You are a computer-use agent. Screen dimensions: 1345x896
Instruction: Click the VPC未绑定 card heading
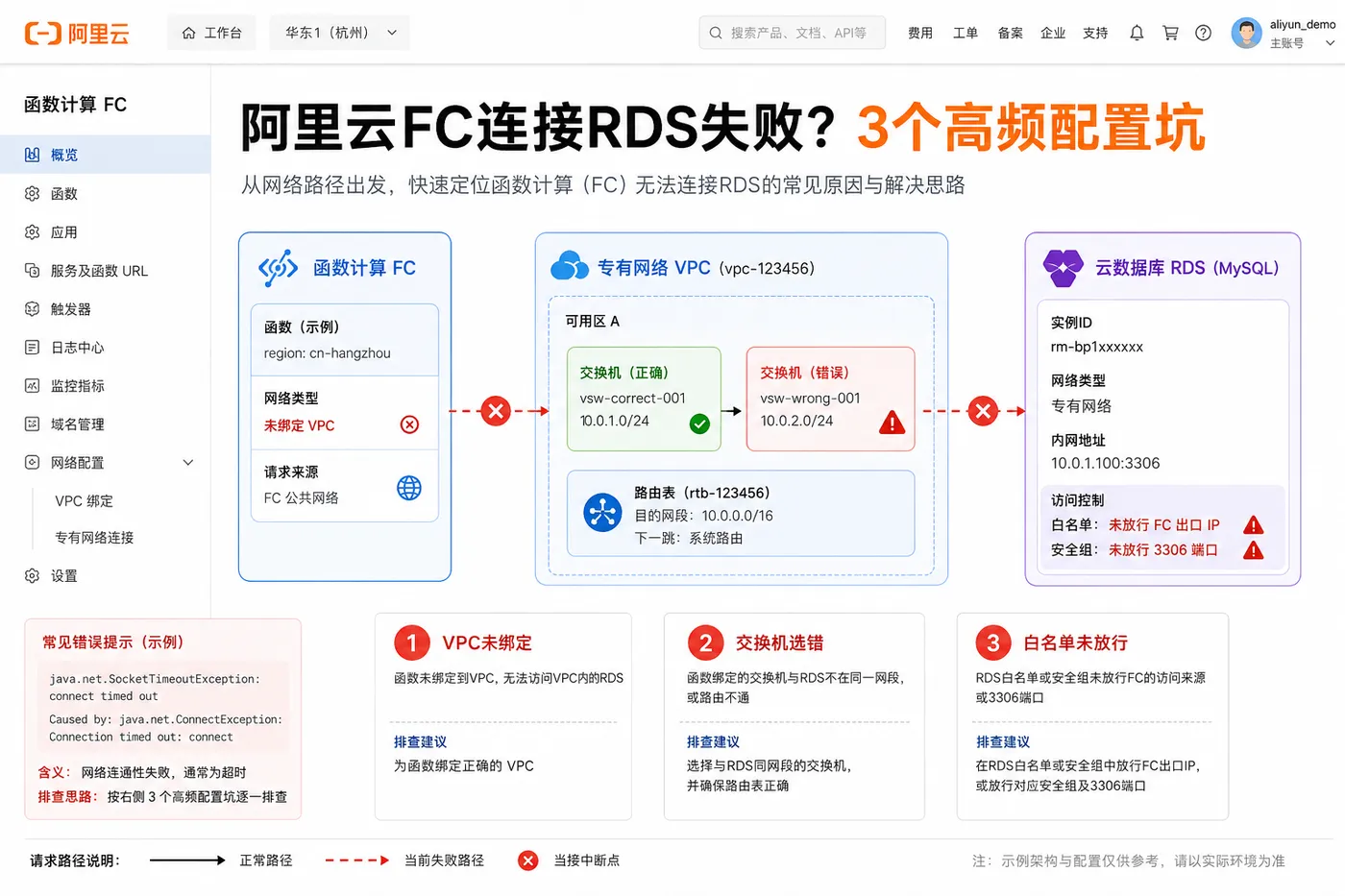(x=487, y=642)
